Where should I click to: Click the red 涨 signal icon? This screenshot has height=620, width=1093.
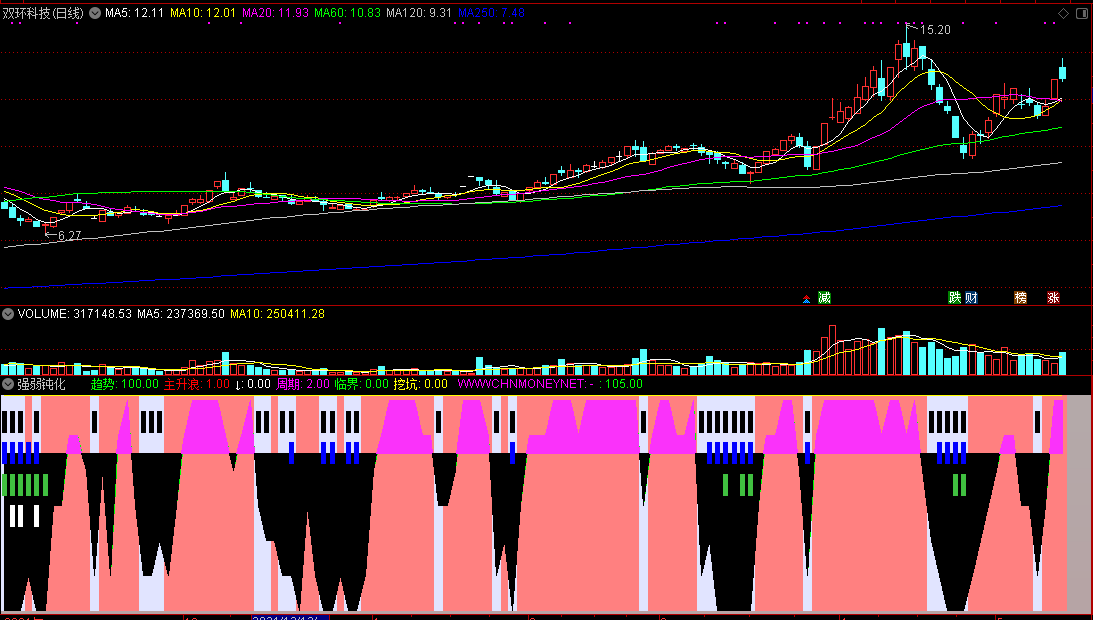[1053, 298]
